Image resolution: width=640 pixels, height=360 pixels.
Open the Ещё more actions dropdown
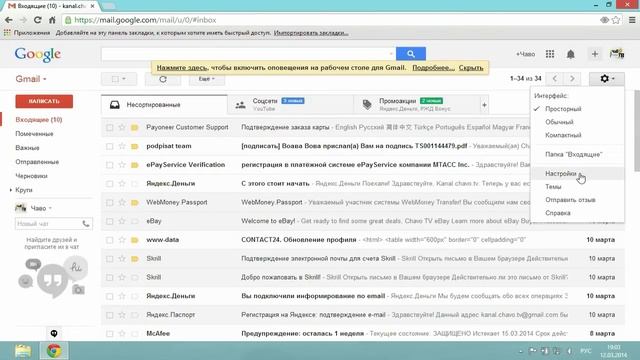[x=207, y=79]
